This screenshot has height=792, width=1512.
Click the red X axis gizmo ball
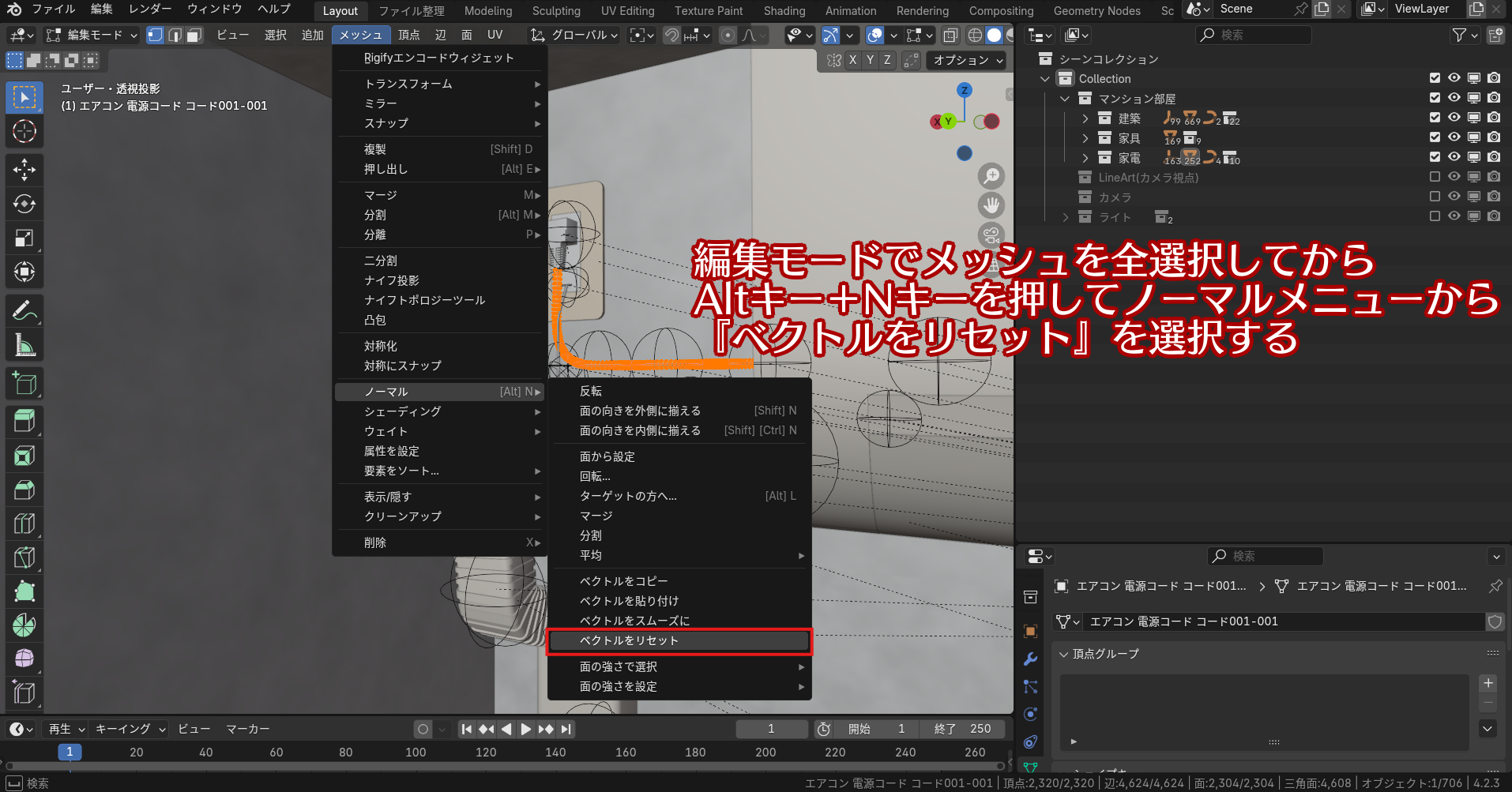pyautogui.click(x=936, y=122)
